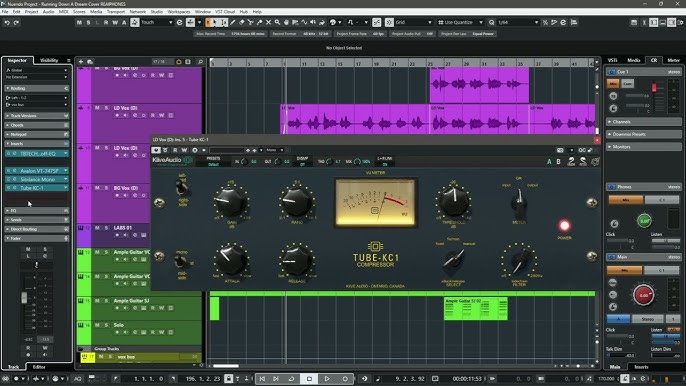Viewport: 686px width, 386px height.
Task: Toggle the Tube-KC1 left/right-side switch
Action: pos(182,187)
